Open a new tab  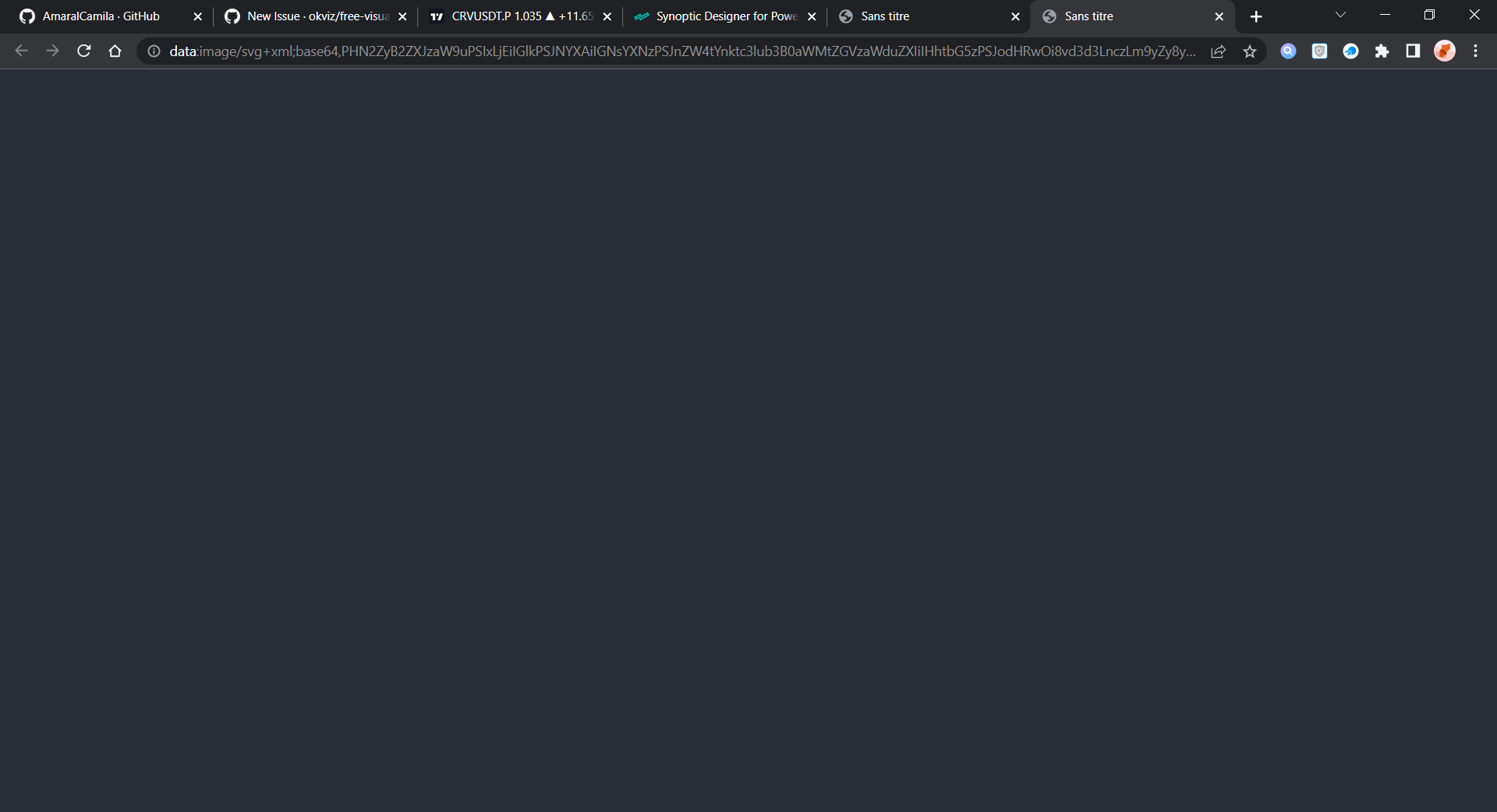[1256, 16]
